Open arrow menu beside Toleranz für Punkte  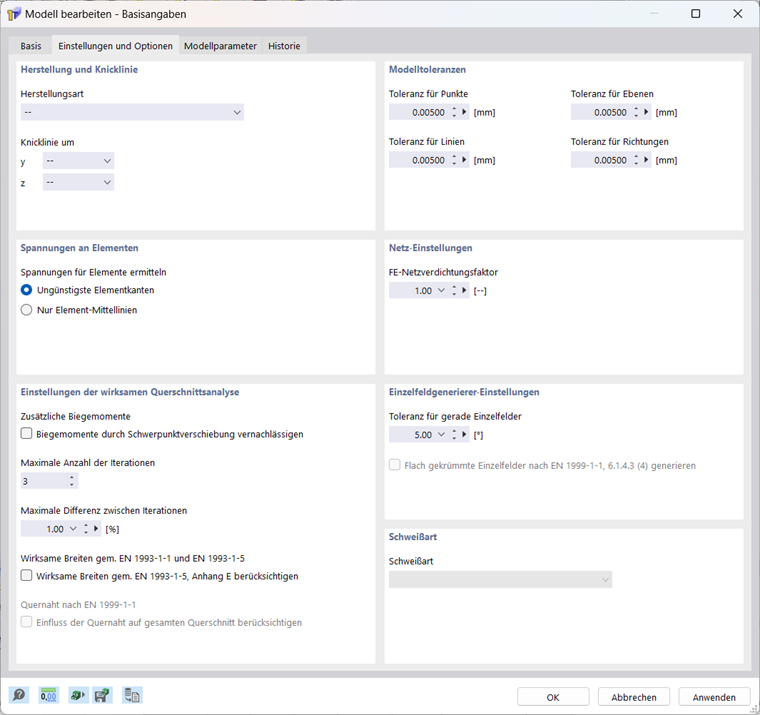[x=464, y=112]
